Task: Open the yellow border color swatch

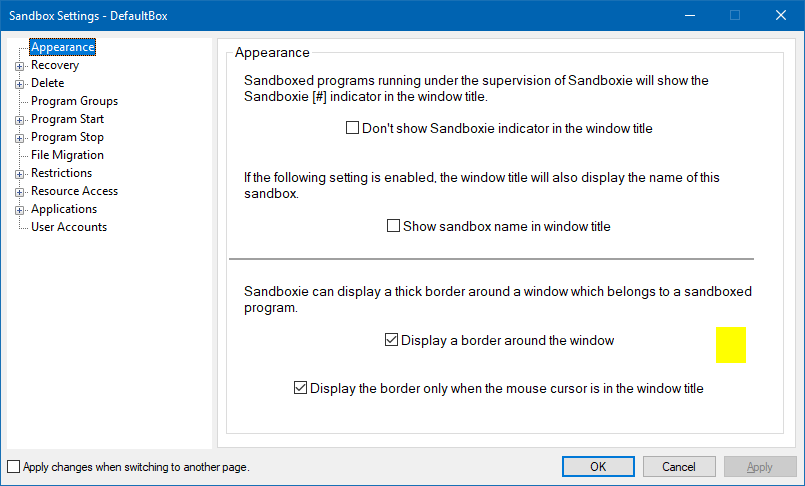Action: pos(730,345)
